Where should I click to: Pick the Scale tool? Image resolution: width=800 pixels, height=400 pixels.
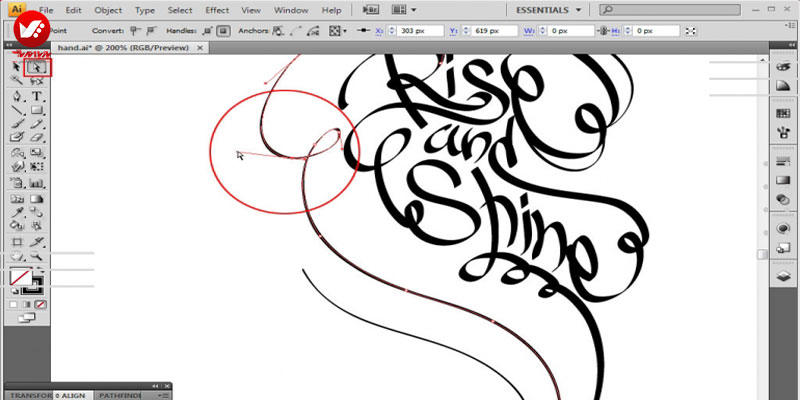(37, 153)
